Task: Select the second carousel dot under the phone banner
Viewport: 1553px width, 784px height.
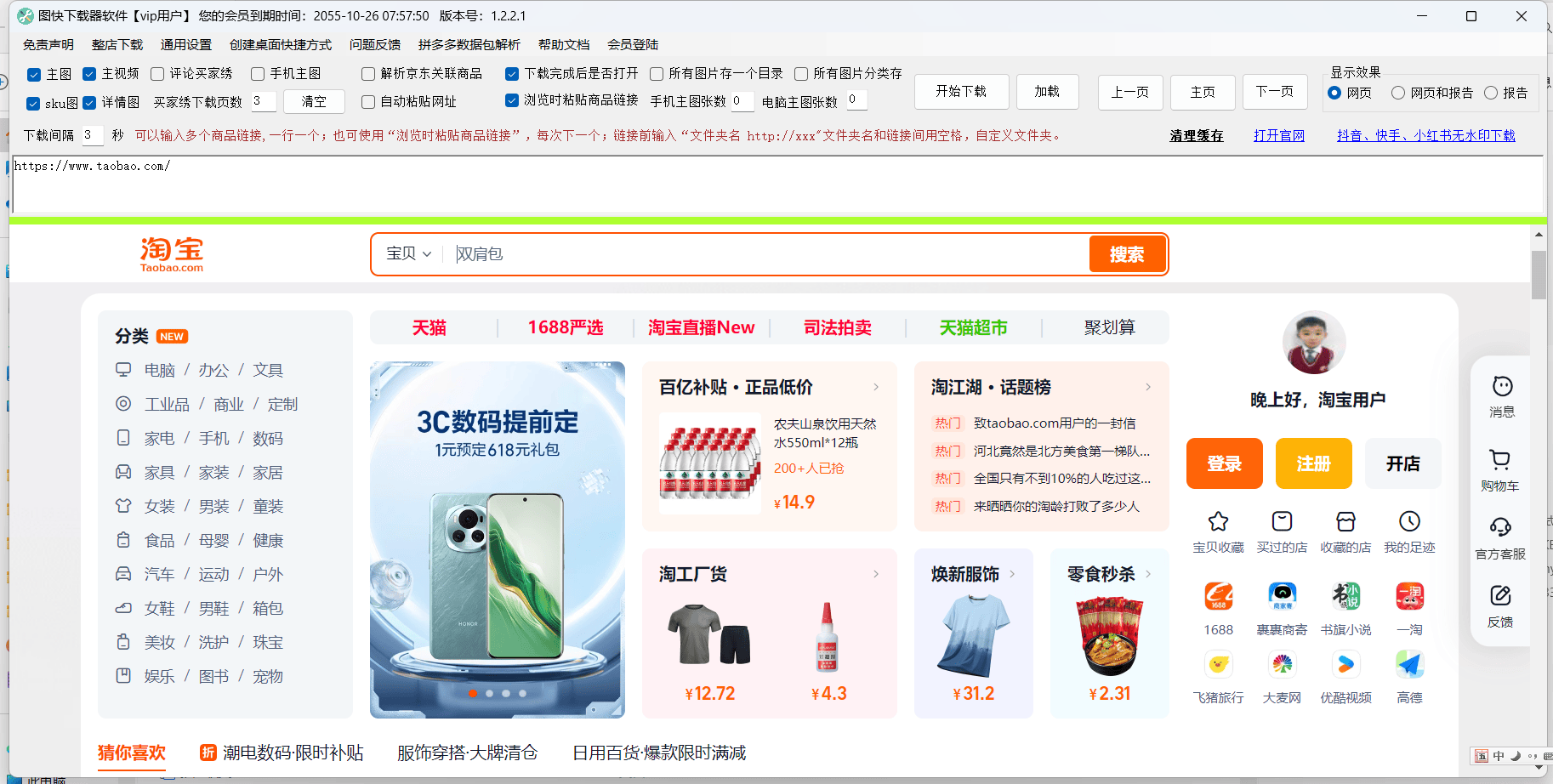Action: point(489,694)
